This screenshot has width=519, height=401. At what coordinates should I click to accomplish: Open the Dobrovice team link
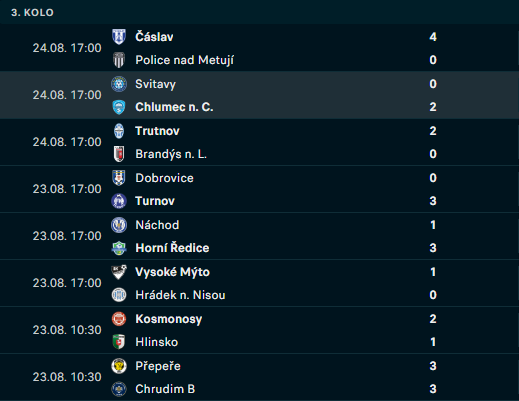coord(164,178)
